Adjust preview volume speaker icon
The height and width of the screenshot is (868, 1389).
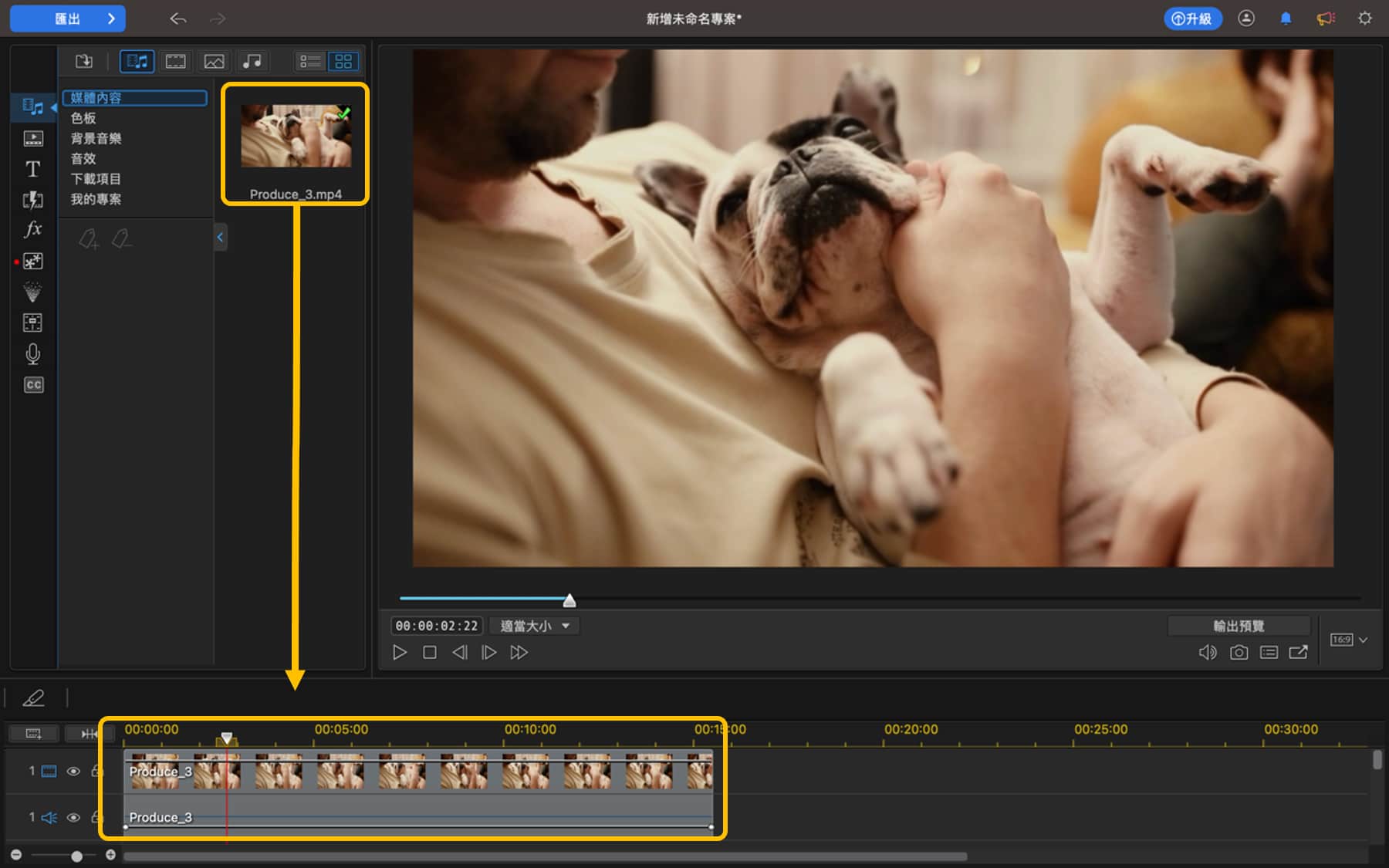coord(1208,653)
